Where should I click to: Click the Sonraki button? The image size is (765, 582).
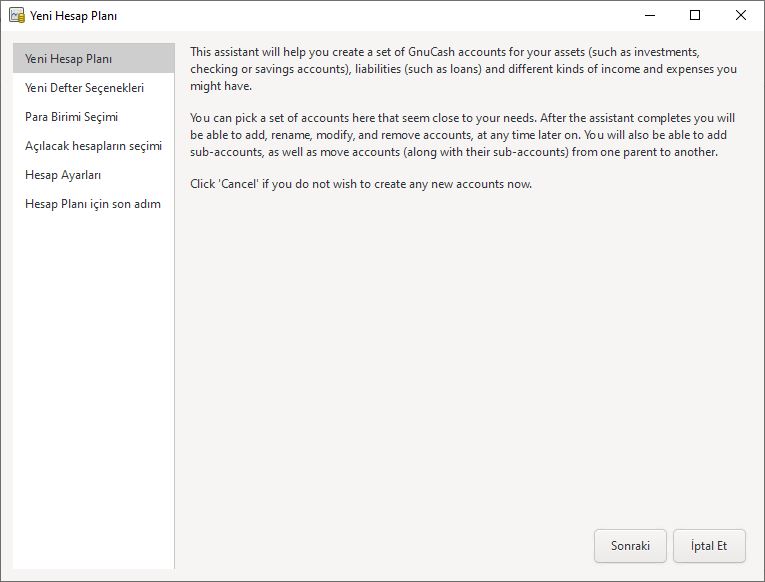(x=630, y=546)
